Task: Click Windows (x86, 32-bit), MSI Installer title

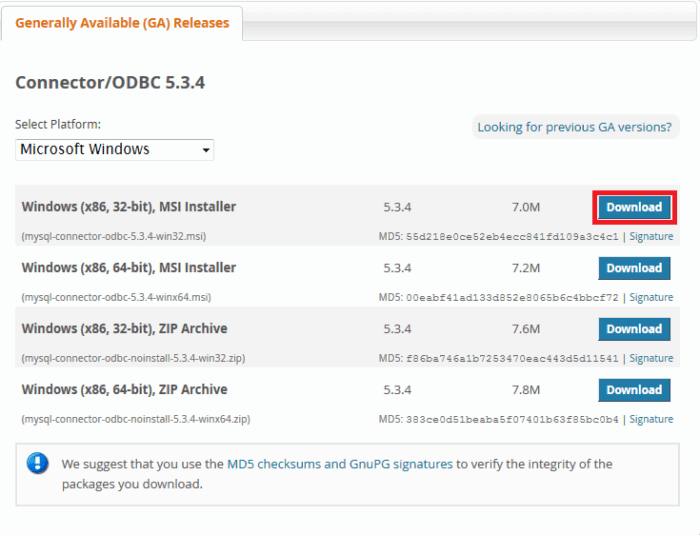Action: click(x=129, y=207)
